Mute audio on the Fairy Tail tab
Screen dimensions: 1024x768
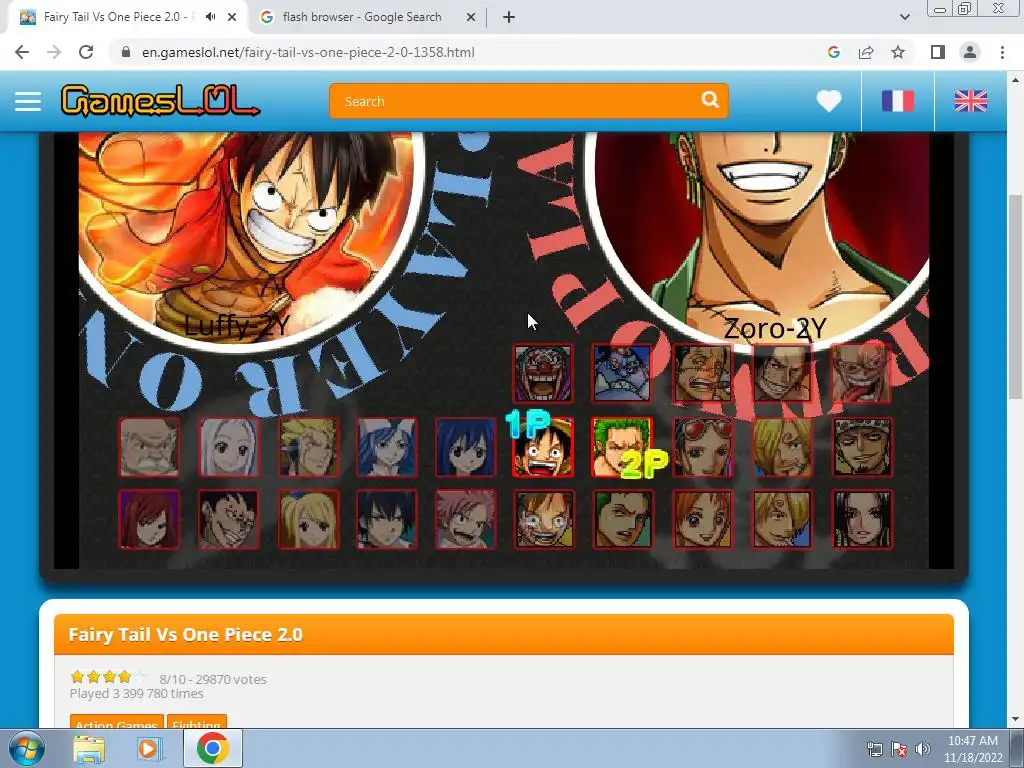click(x=210, y=17)
